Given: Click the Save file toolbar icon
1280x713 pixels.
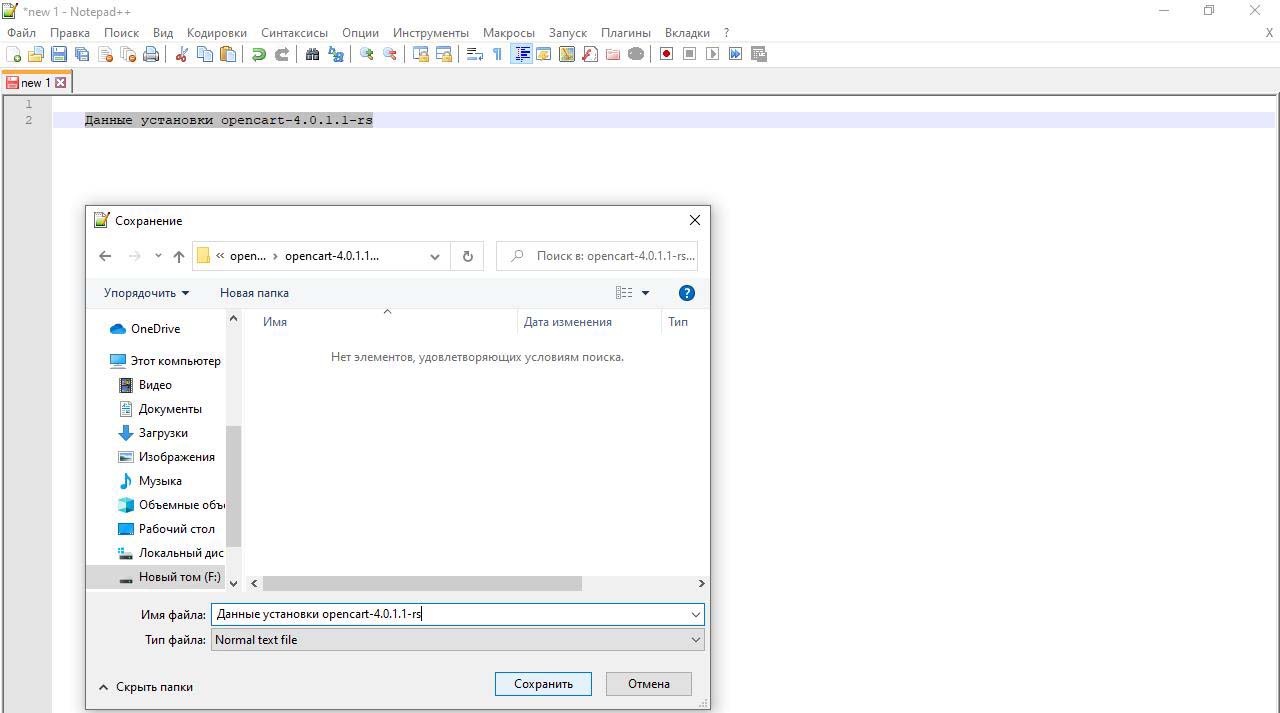Looking at the screenshot, I should [59, 54].
